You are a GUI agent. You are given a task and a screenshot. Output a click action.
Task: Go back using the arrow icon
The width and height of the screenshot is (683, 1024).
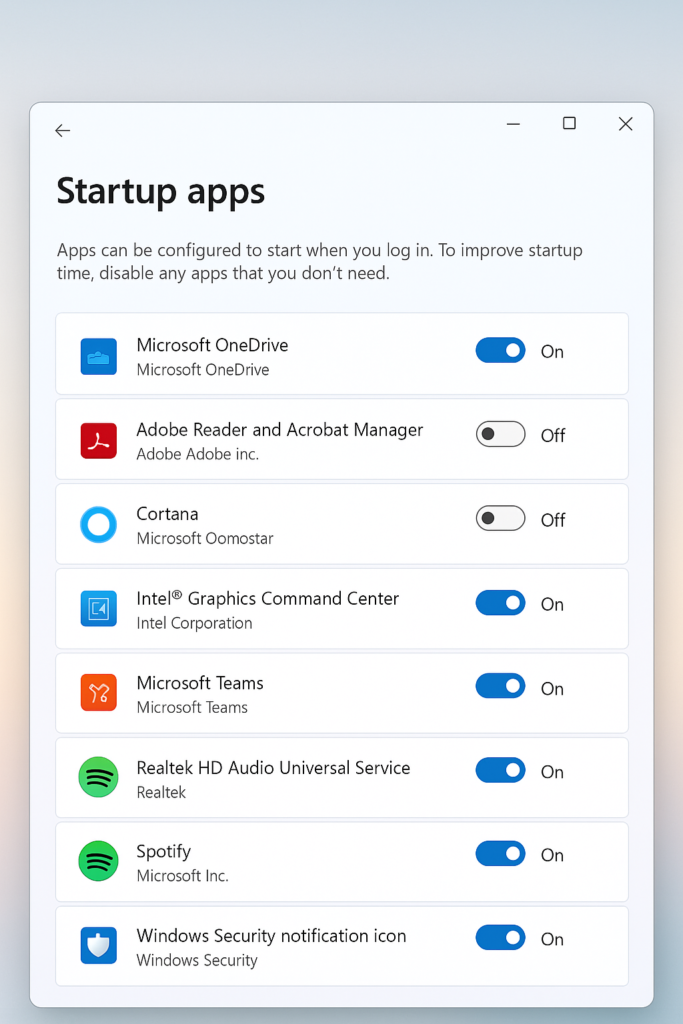pos(63,131)
